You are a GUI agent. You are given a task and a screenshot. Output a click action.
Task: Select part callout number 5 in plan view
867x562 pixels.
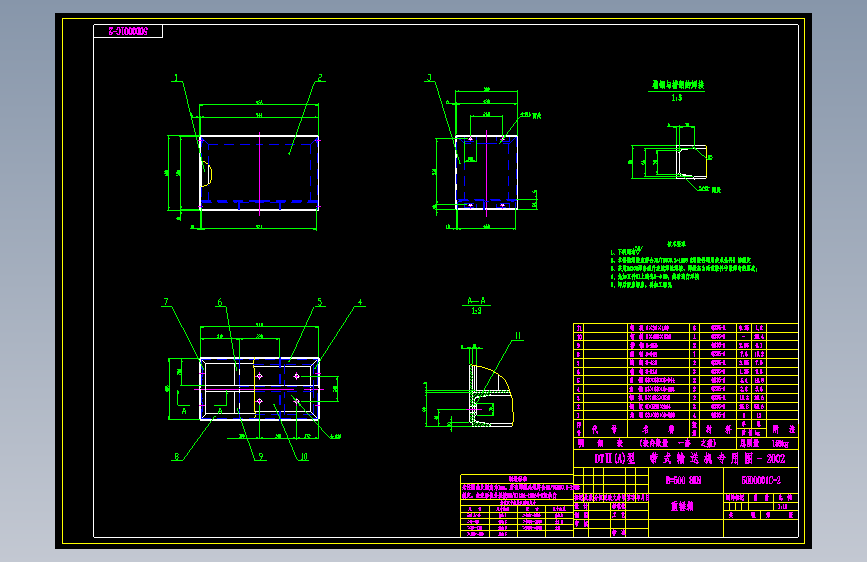(319, 302)
